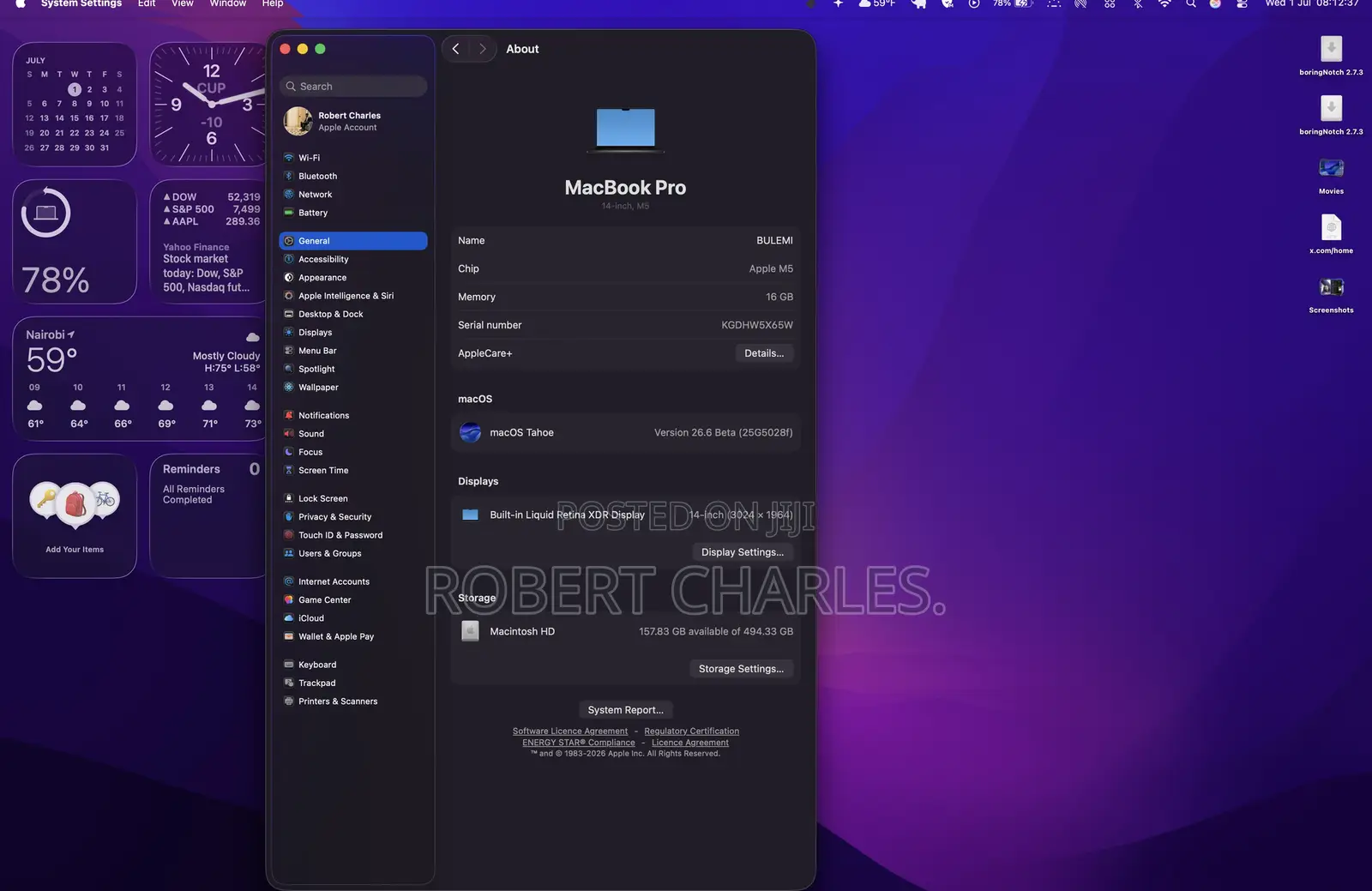Open iCloud settings

352,618
